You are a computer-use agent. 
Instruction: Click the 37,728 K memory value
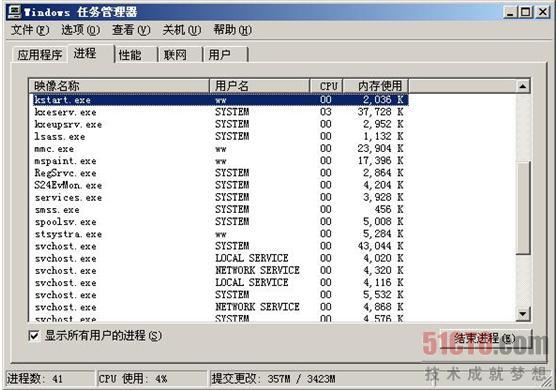[x=380, y=112]
